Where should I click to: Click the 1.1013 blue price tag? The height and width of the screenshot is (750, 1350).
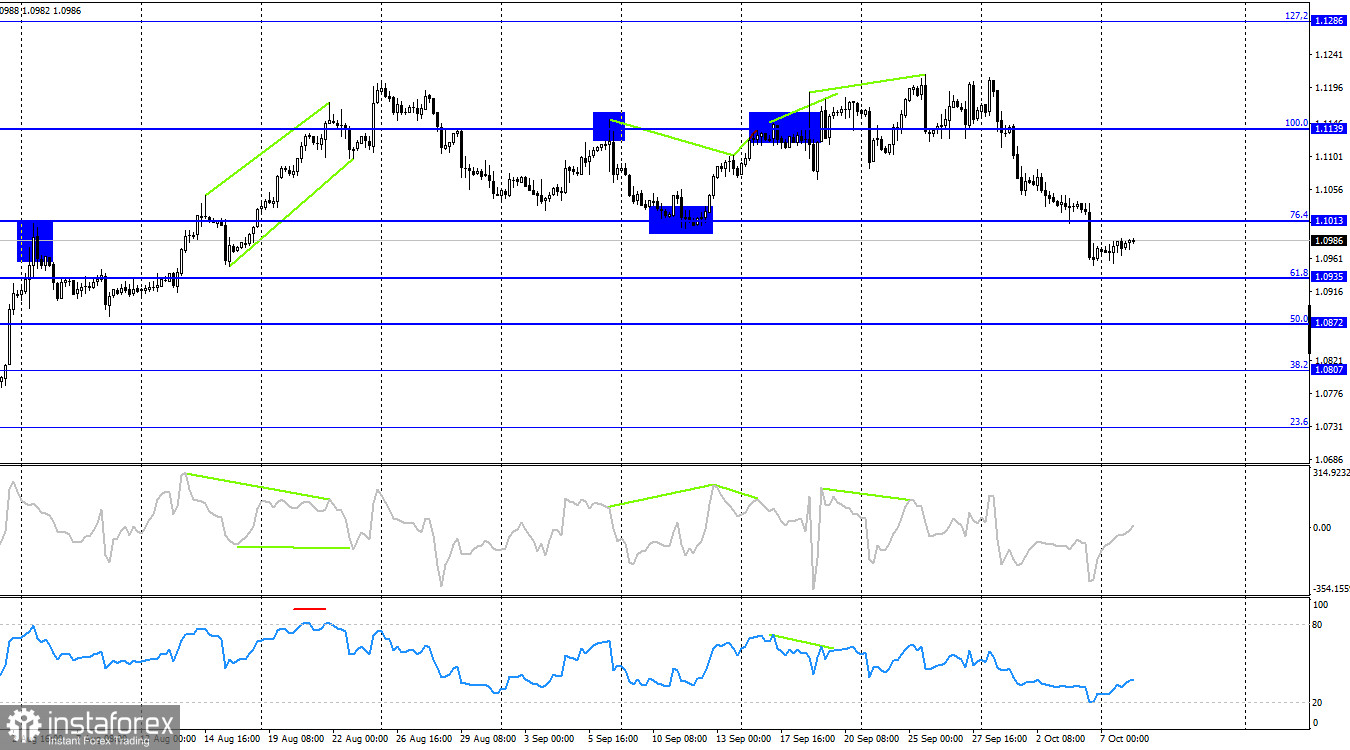tap(1329, 220)
